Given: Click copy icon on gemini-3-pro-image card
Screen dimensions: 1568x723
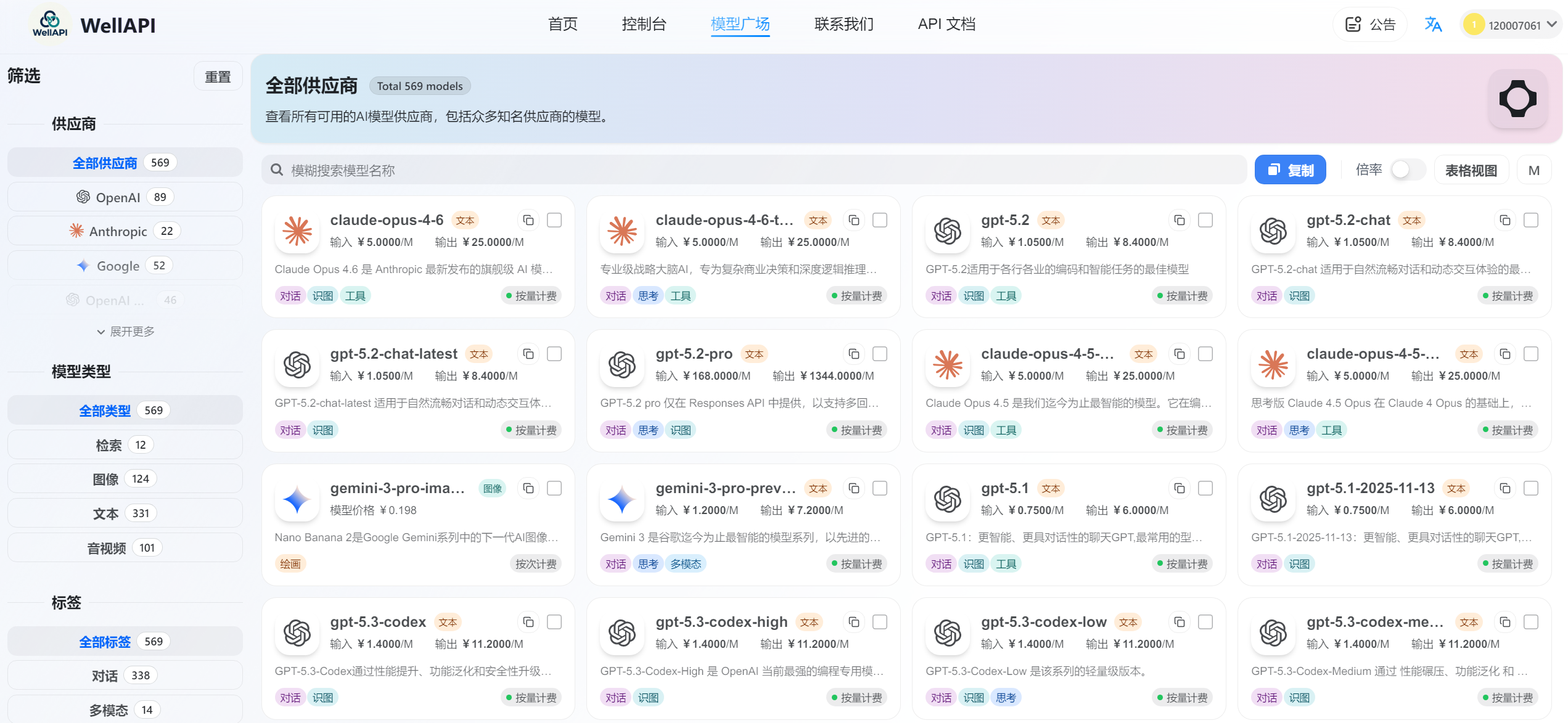Looking at the screenshot, I should (x=528, y=488).
